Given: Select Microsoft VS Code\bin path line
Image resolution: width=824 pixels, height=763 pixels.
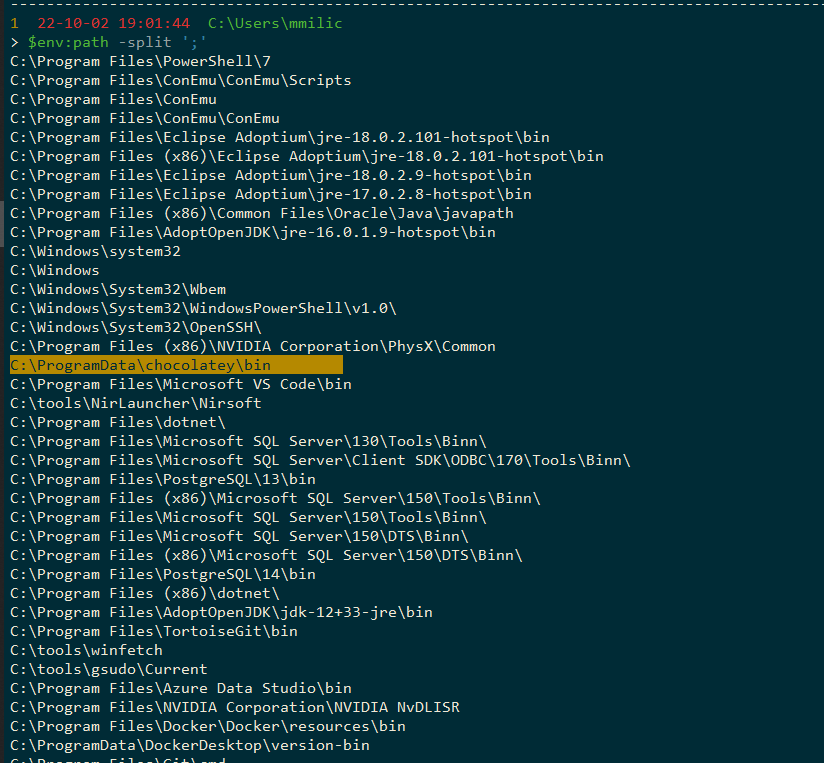Looking at the screenshot, I should pos(181,384).
